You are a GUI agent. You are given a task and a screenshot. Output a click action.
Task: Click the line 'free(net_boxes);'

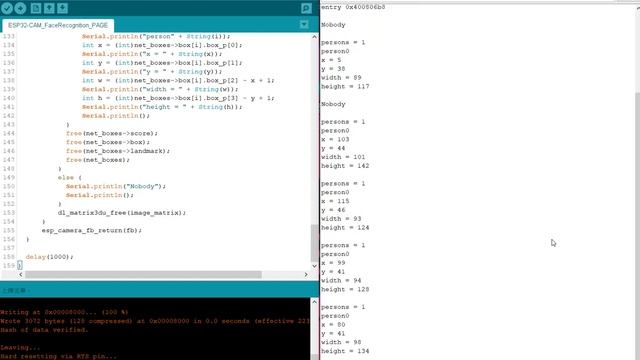tap(98, 160)
